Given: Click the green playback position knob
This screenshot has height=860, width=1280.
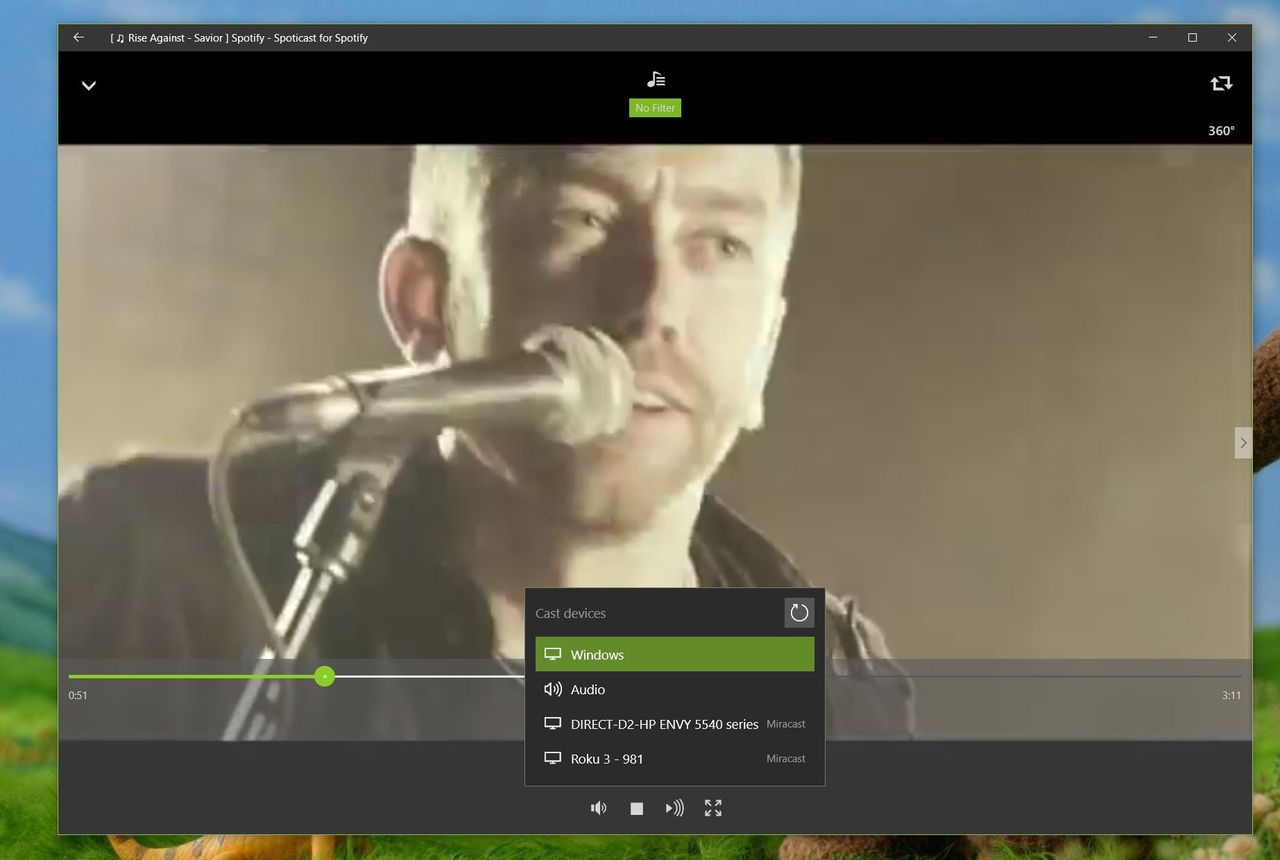Looking at the screenshot, I should [324, 677].
